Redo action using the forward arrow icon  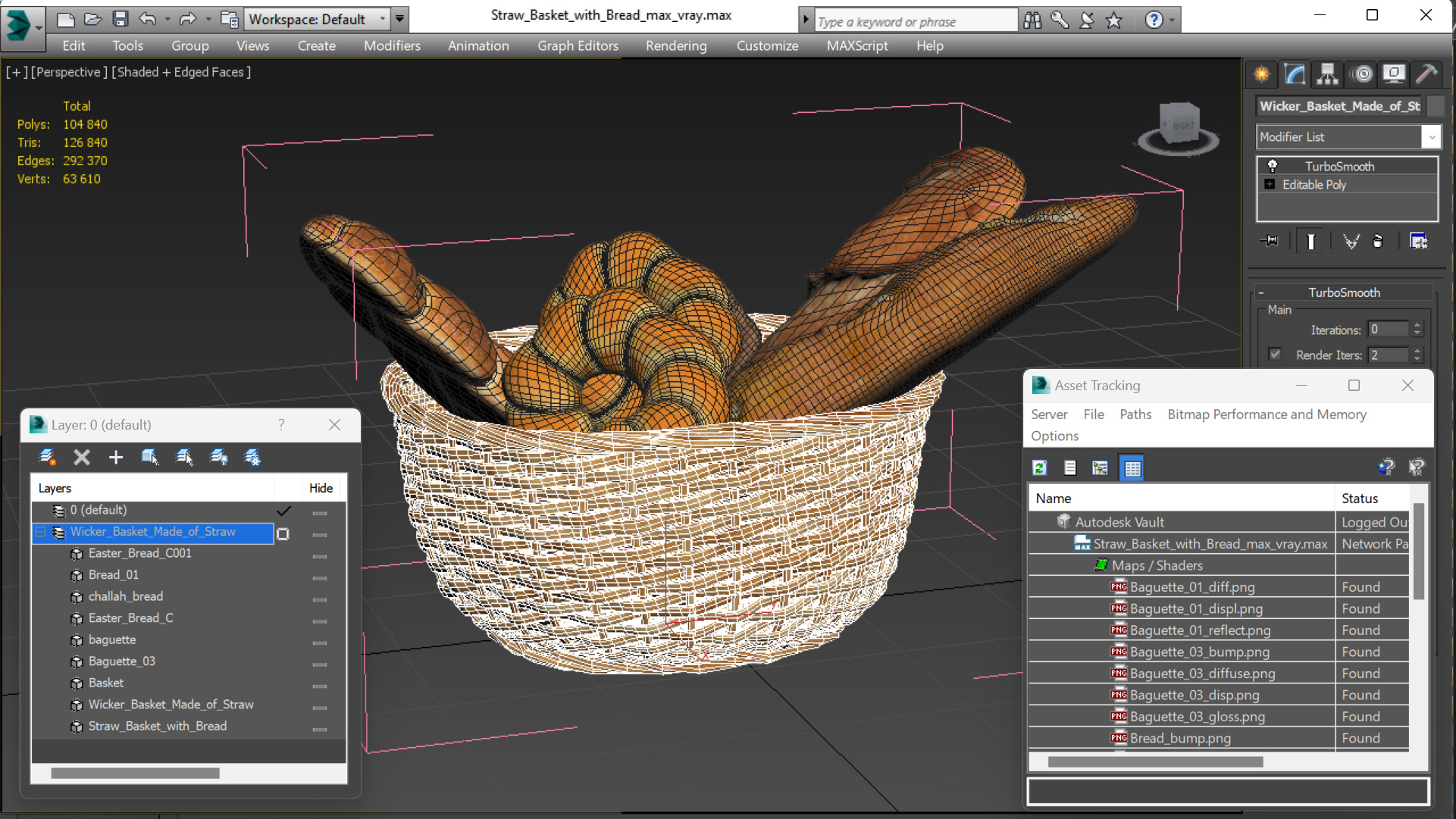[x=187, y=19]
